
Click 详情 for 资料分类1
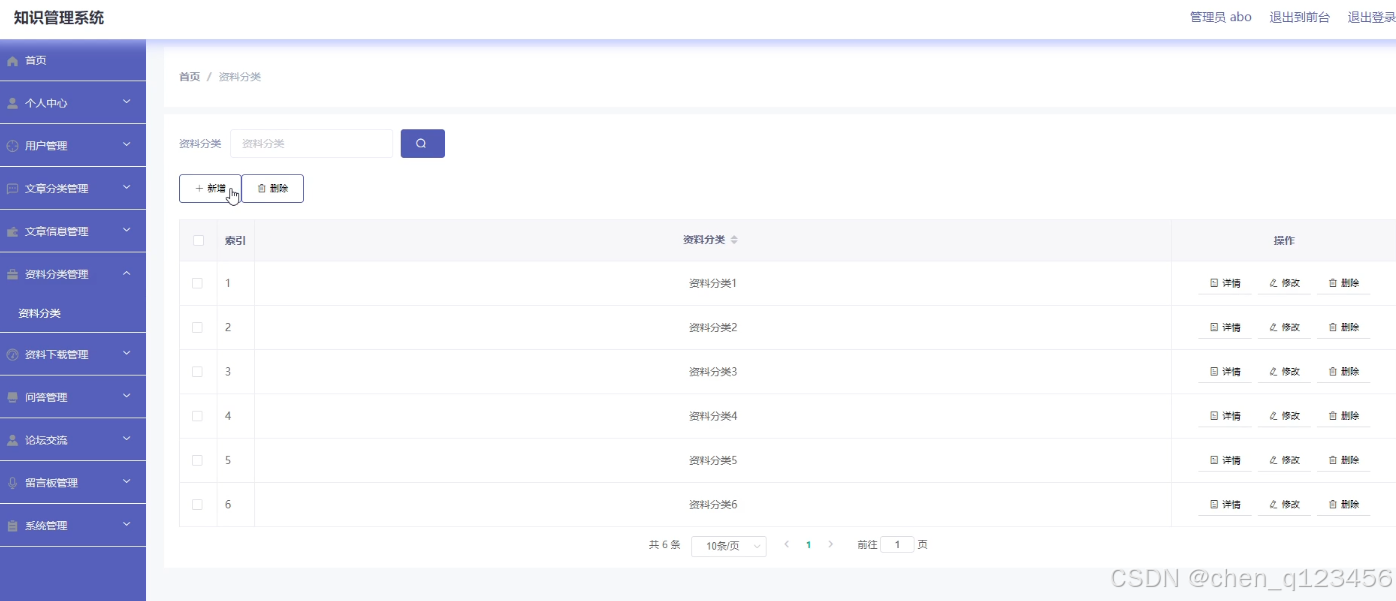pyautogui.click(x=1225, y=284)
